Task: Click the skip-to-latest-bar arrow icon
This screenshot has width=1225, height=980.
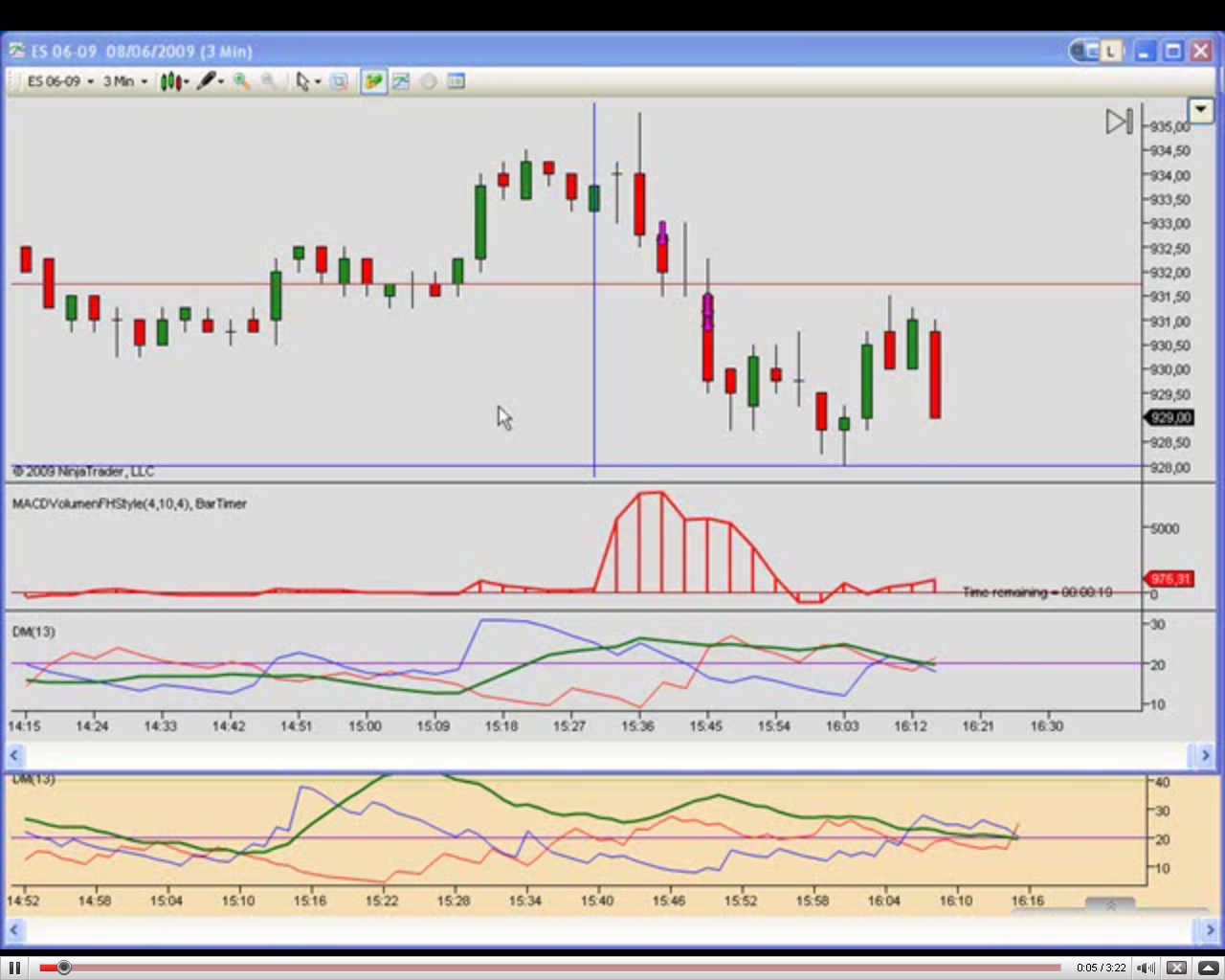Action: pyautogui.click(x=1119, y=122)
